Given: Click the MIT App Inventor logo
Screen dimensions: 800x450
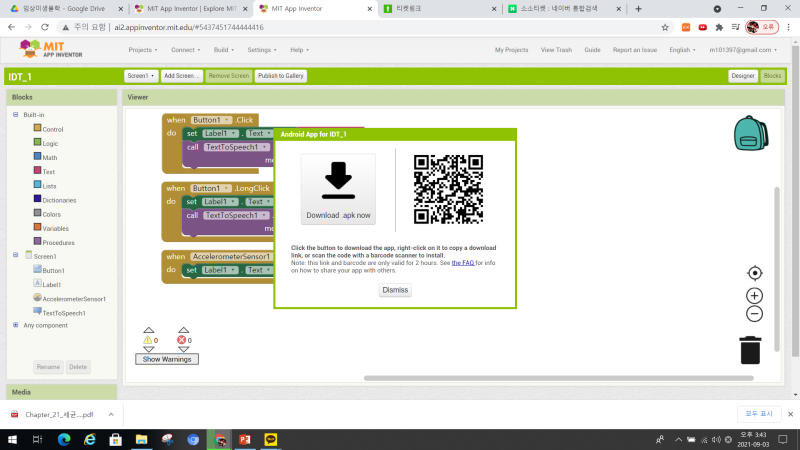Looking at the screenshot, I should (x=50, y=49).
